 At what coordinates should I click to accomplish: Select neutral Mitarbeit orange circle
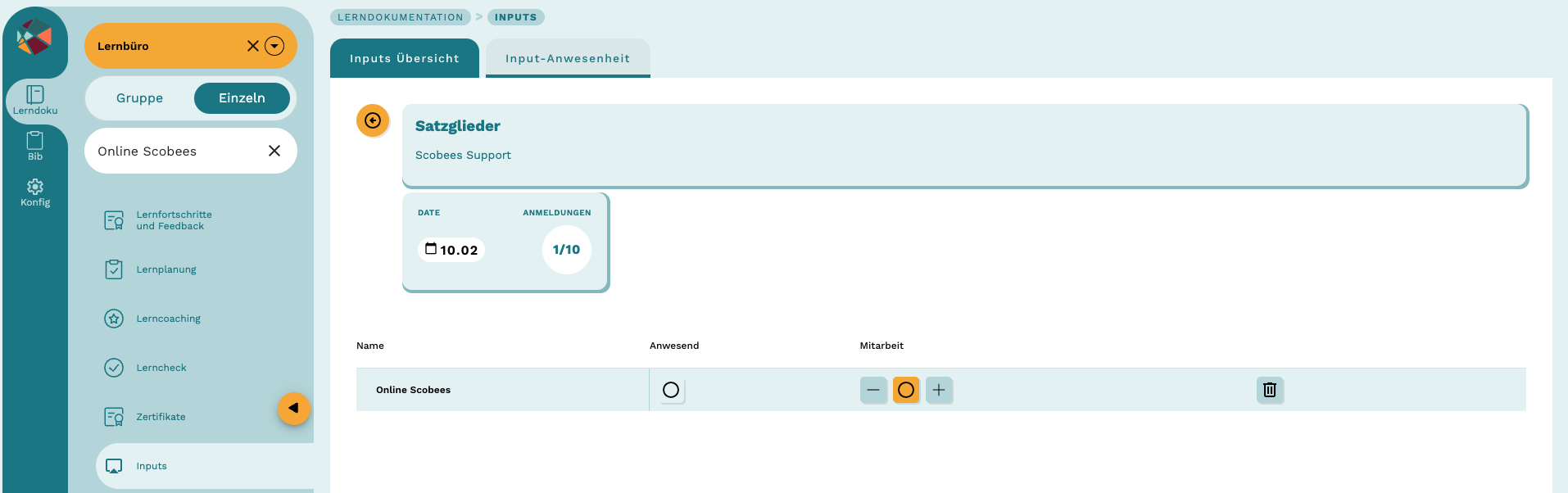tap(906, 390)
